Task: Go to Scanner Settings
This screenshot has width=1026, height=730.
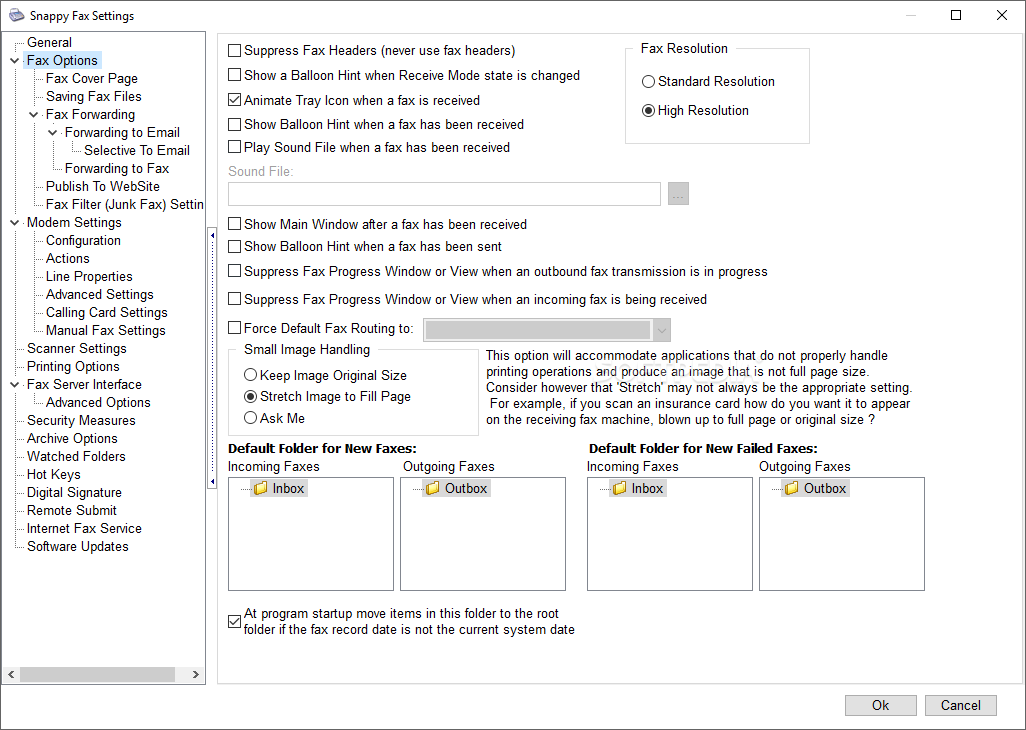Action: pos(77,348)
